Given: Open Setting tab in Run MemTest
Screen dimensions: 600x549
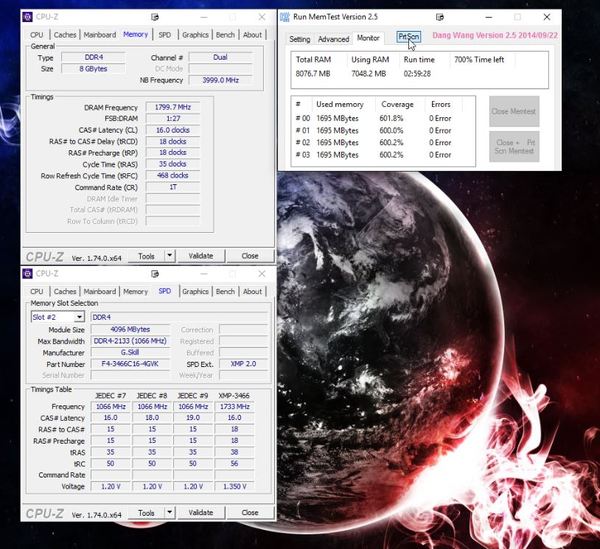Looking at the screenshot, I should tap(300, 39).
